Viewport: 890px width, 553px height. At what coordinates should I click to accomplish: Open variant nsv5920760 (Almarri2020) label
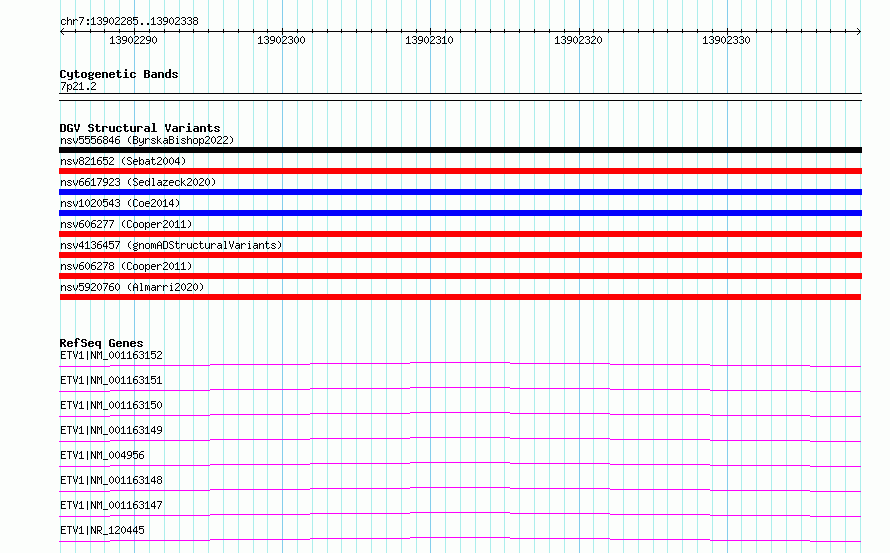point(132,287)
